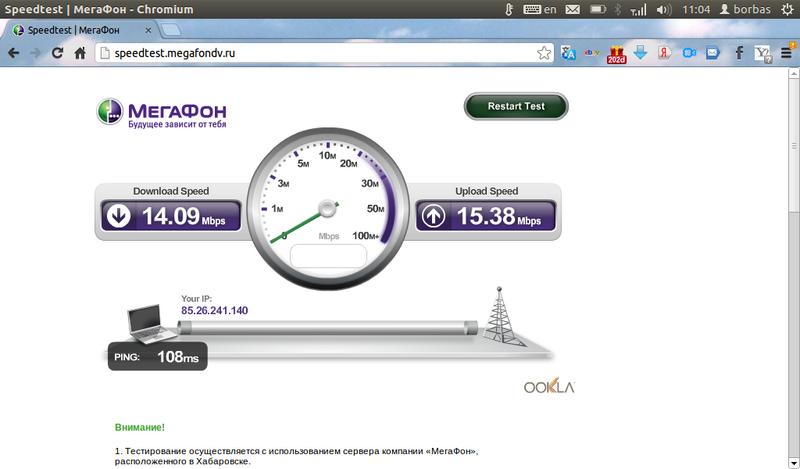Open the translate extension icon
The height and width of the screenshot is (469, 800).
(x=568, y=53)
